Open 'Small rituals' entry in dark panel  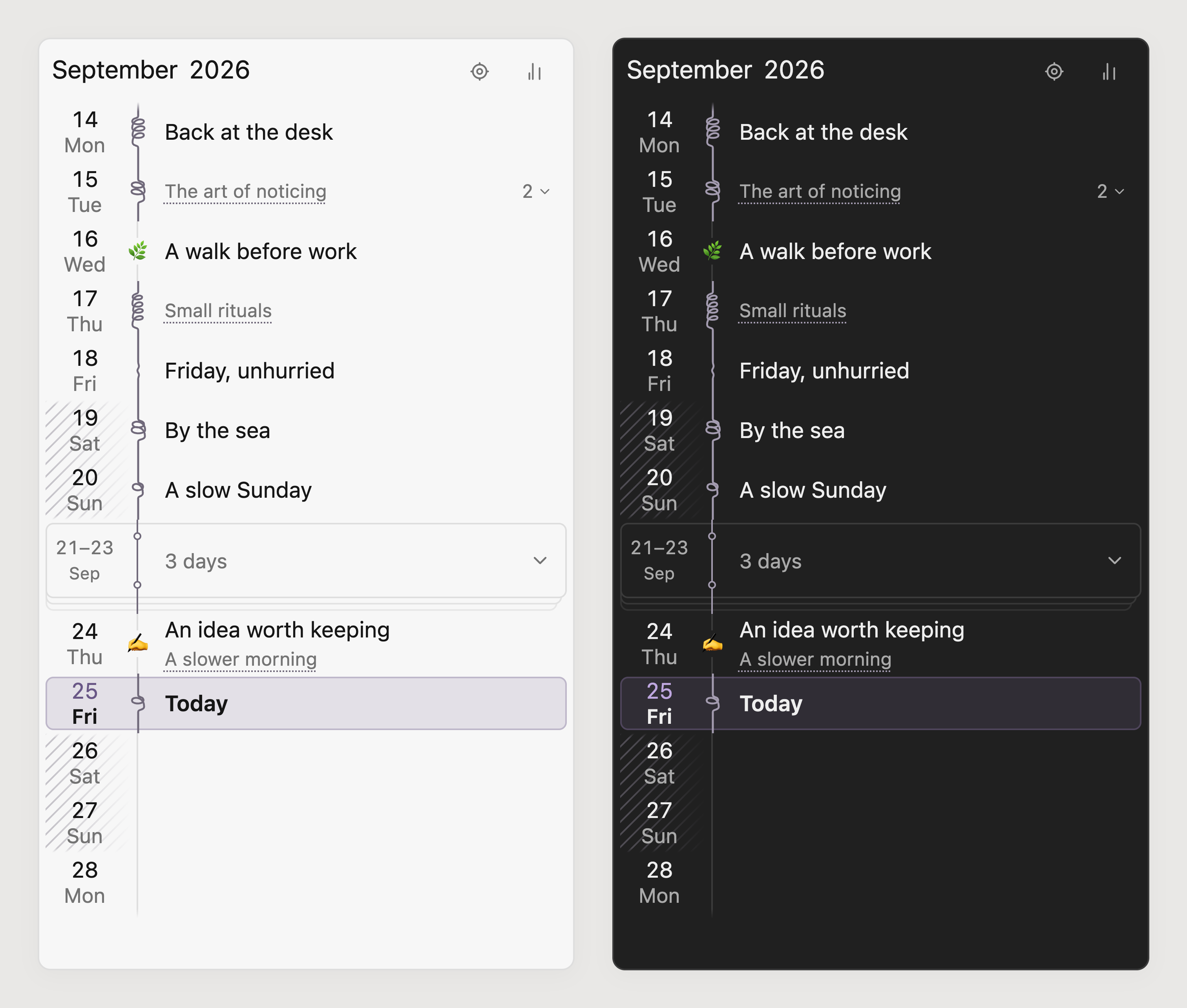(x=792, y=311)
